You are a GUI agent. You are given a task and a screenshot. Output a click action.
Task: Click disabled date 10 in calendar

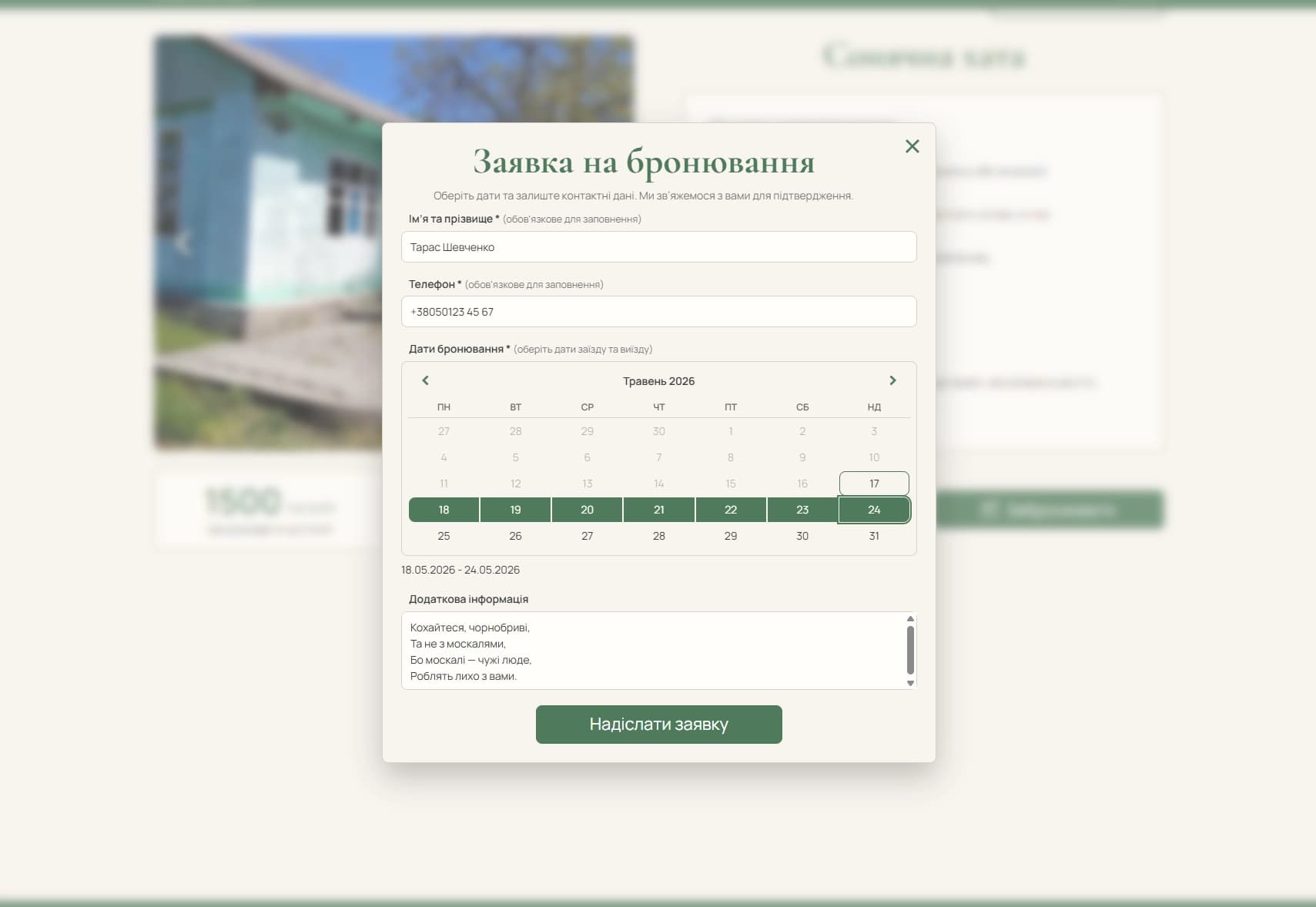[874, 457]
